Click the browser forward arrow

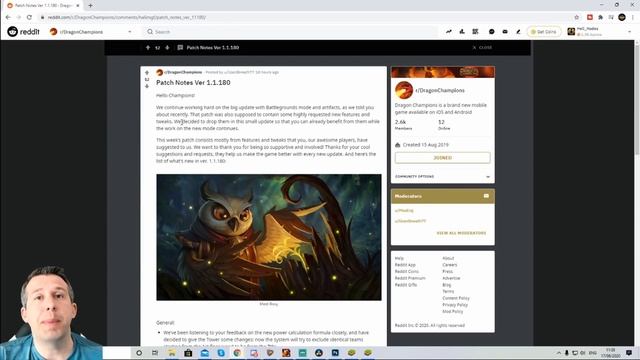pos(19,17)
